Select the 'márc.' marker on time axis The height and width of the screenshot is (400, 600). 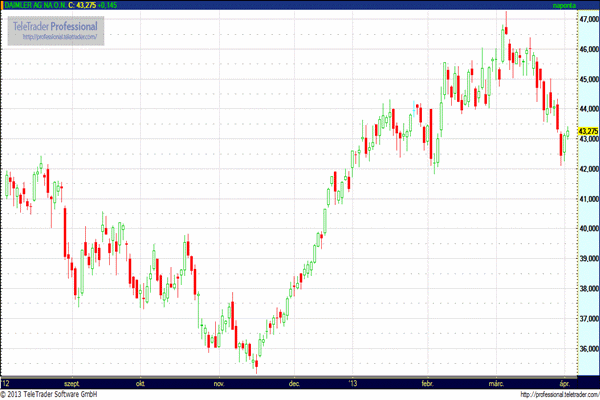pos(496,382)
